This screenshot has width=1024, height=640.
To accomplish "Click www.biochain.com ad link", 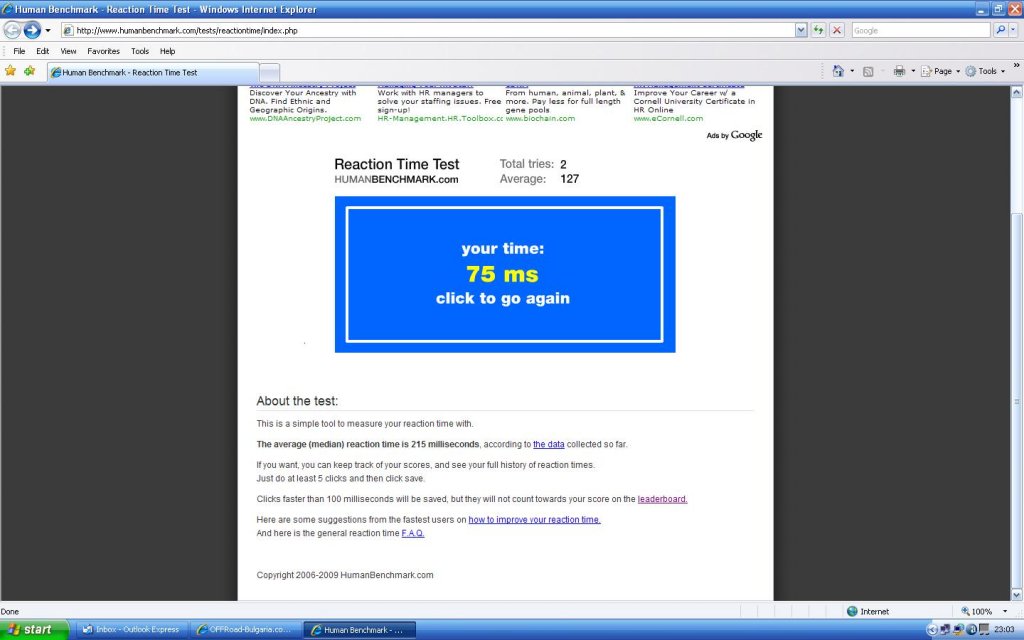I will pyautogui.click(x=540, y=118).
